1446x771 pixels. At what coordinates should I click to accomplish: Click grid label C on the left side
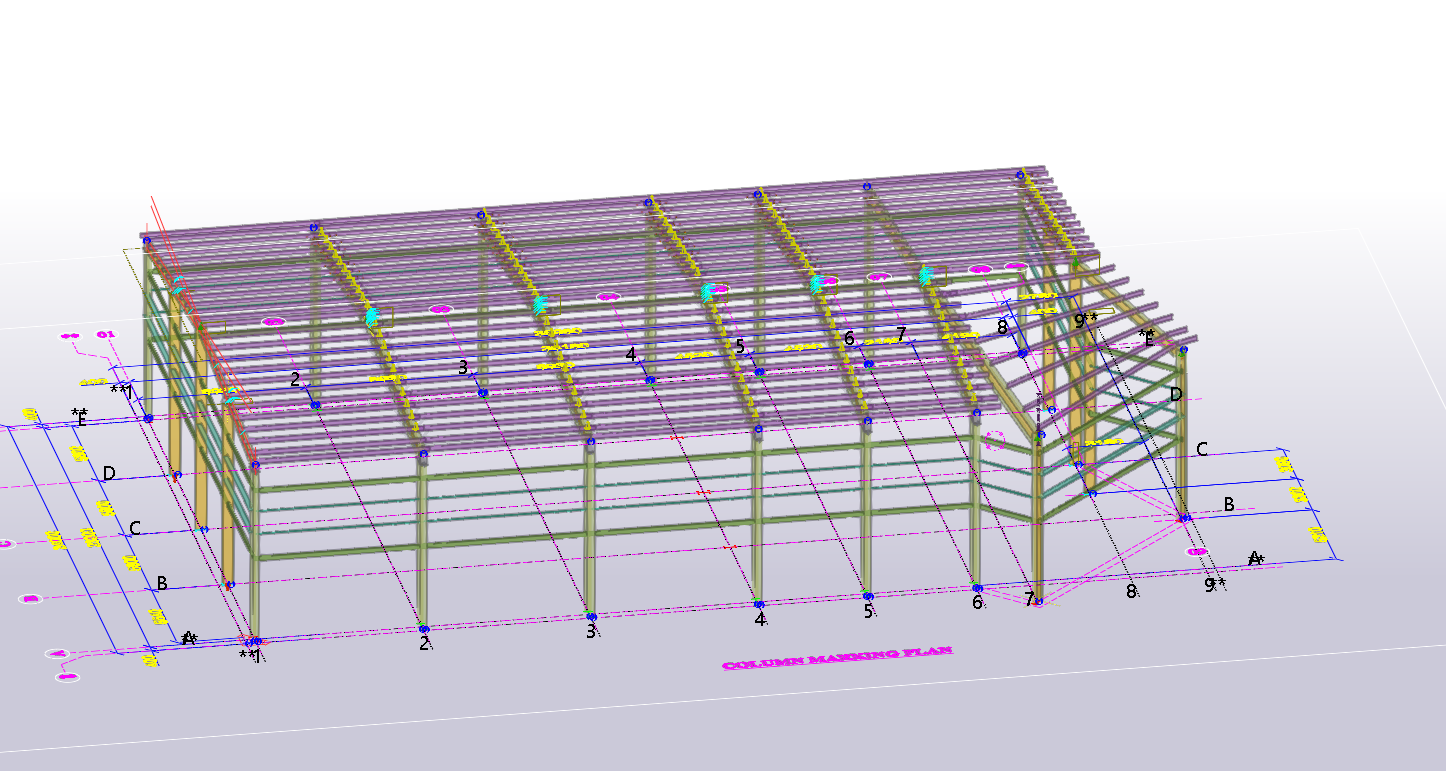coord(135,528)
